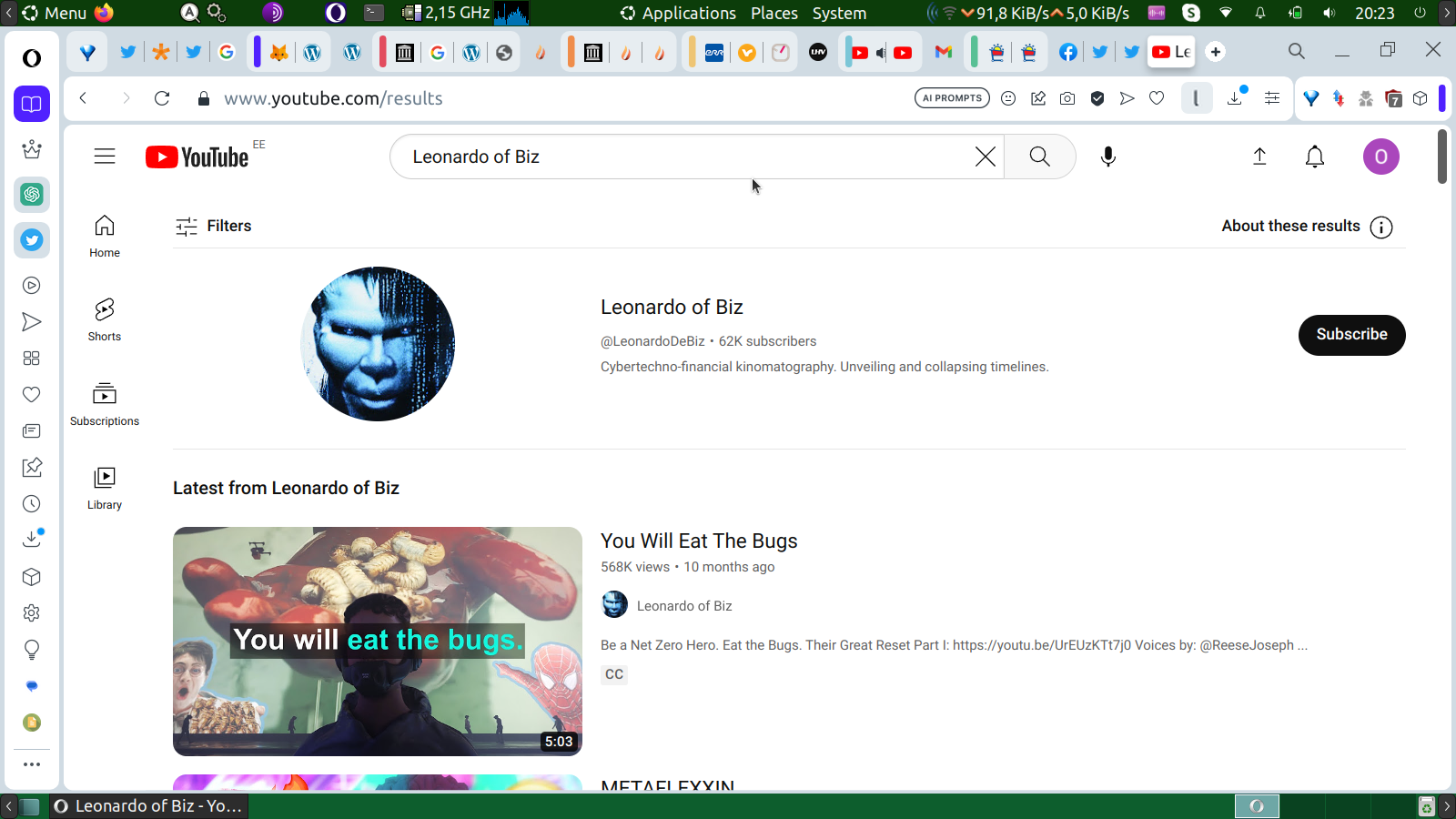
Task: Open Speed Dial grid in Opera sidebar
Action: pyautogui.click(x=32, y=359)
